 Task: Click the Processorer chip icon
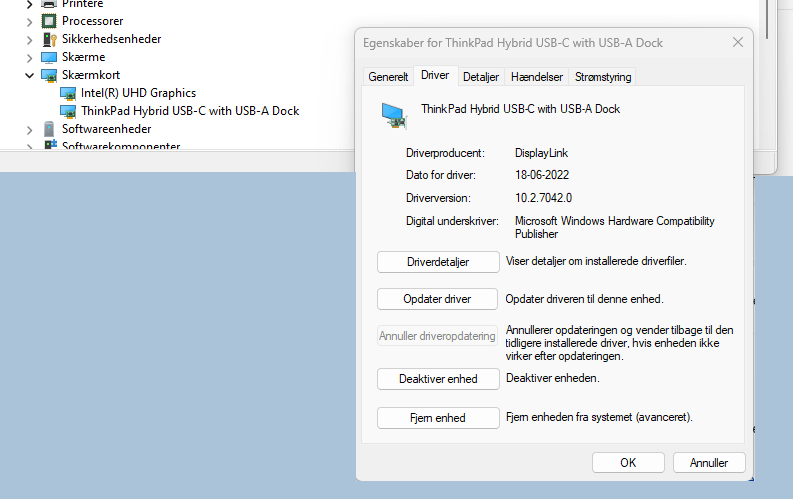(x=49, y=21)
